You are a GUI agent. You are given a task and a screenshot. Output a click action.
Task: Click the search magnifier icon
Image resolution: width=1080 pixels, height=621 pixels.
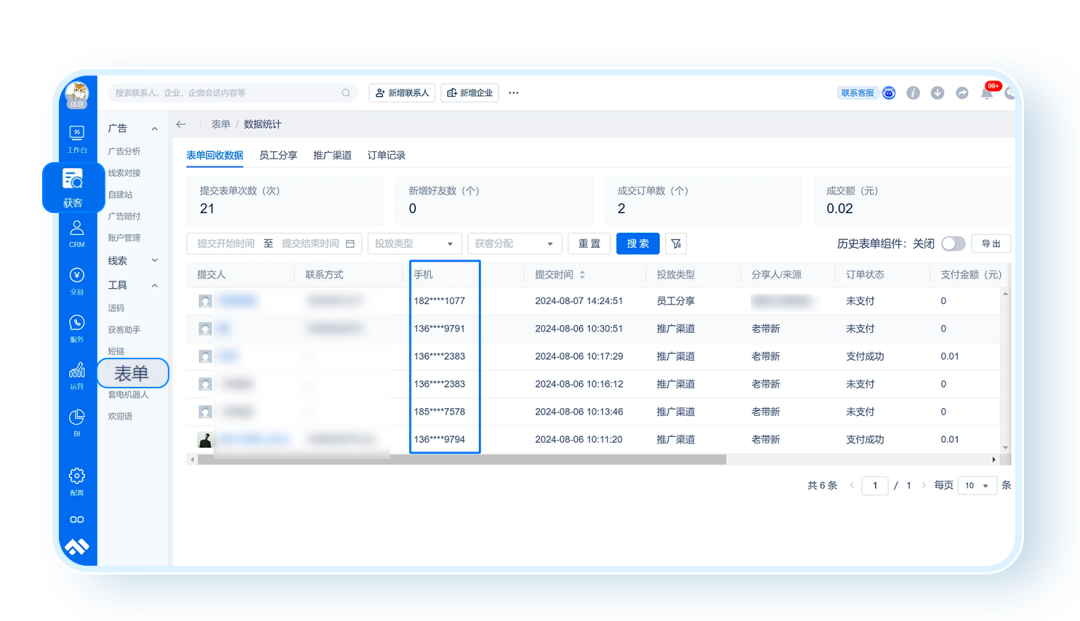tap(346, 93)
